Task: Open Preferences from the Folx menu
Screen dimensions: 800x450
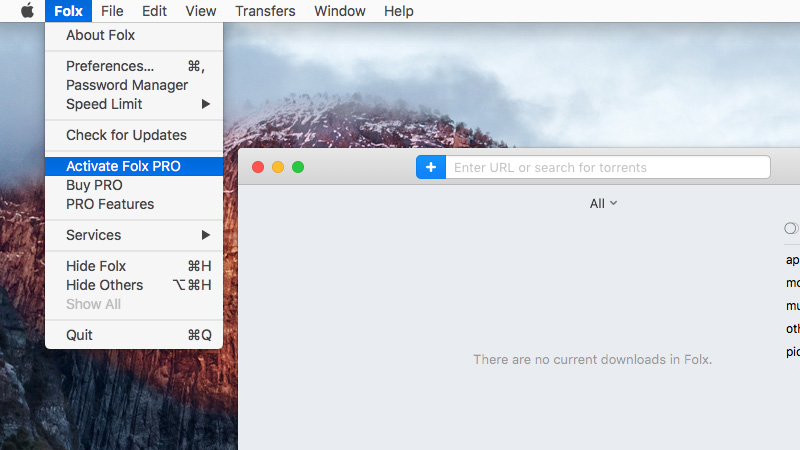Action: click(134, 66)
